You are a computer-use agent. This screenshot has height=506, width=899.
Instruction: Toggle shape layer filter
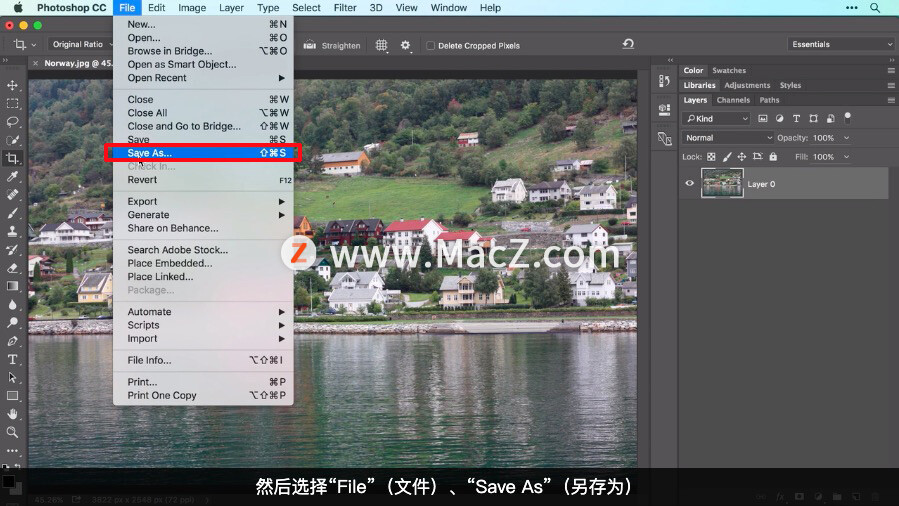[813, 119]
